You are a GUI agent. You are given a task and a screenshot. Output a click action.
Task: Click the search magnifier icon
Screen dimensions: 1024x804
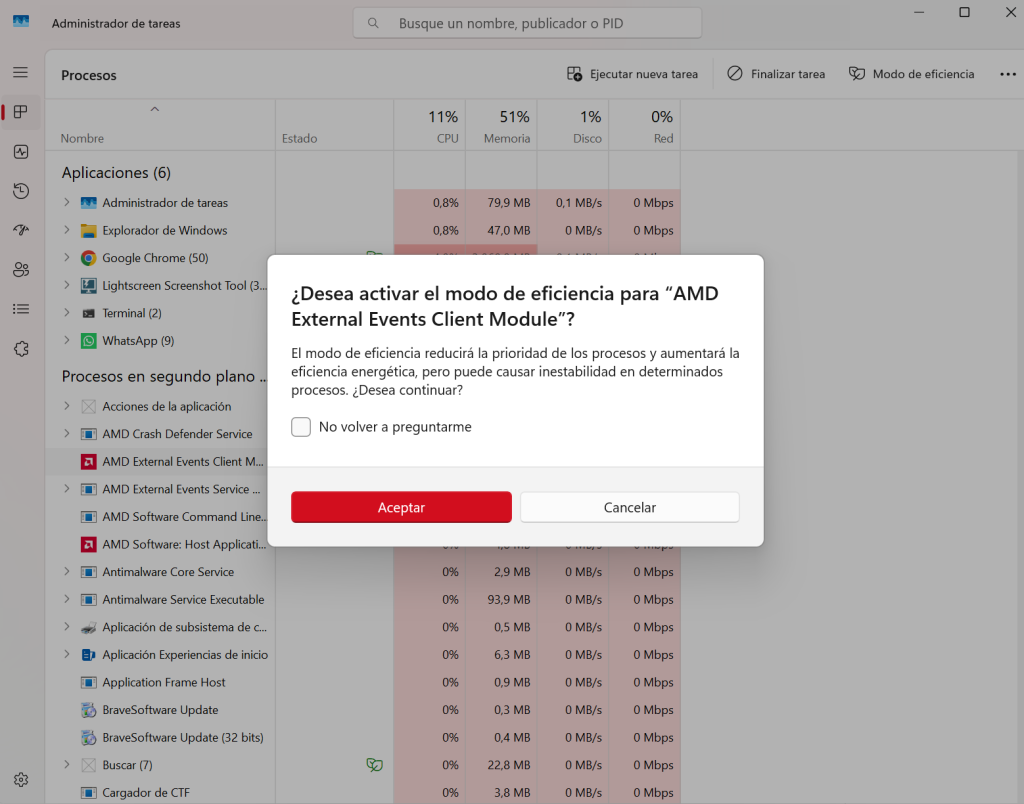pos(373,24)
